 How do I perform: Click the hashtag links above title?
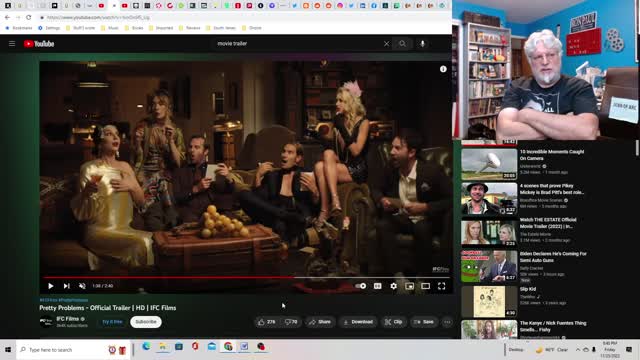pos(64,300)
